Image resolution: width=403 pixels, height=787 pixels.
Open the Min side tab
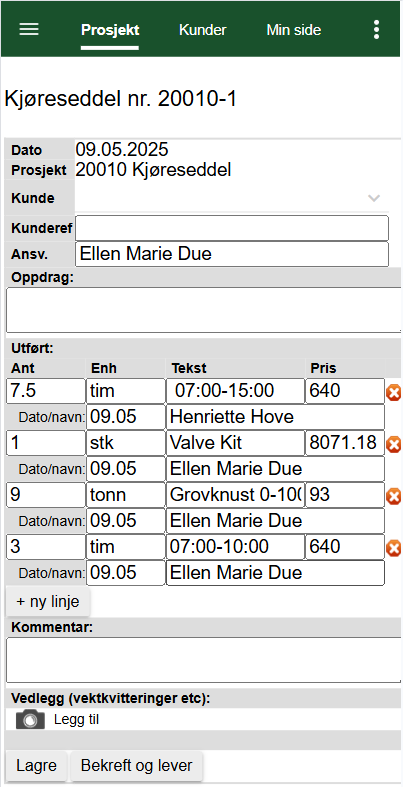[294, 30]
